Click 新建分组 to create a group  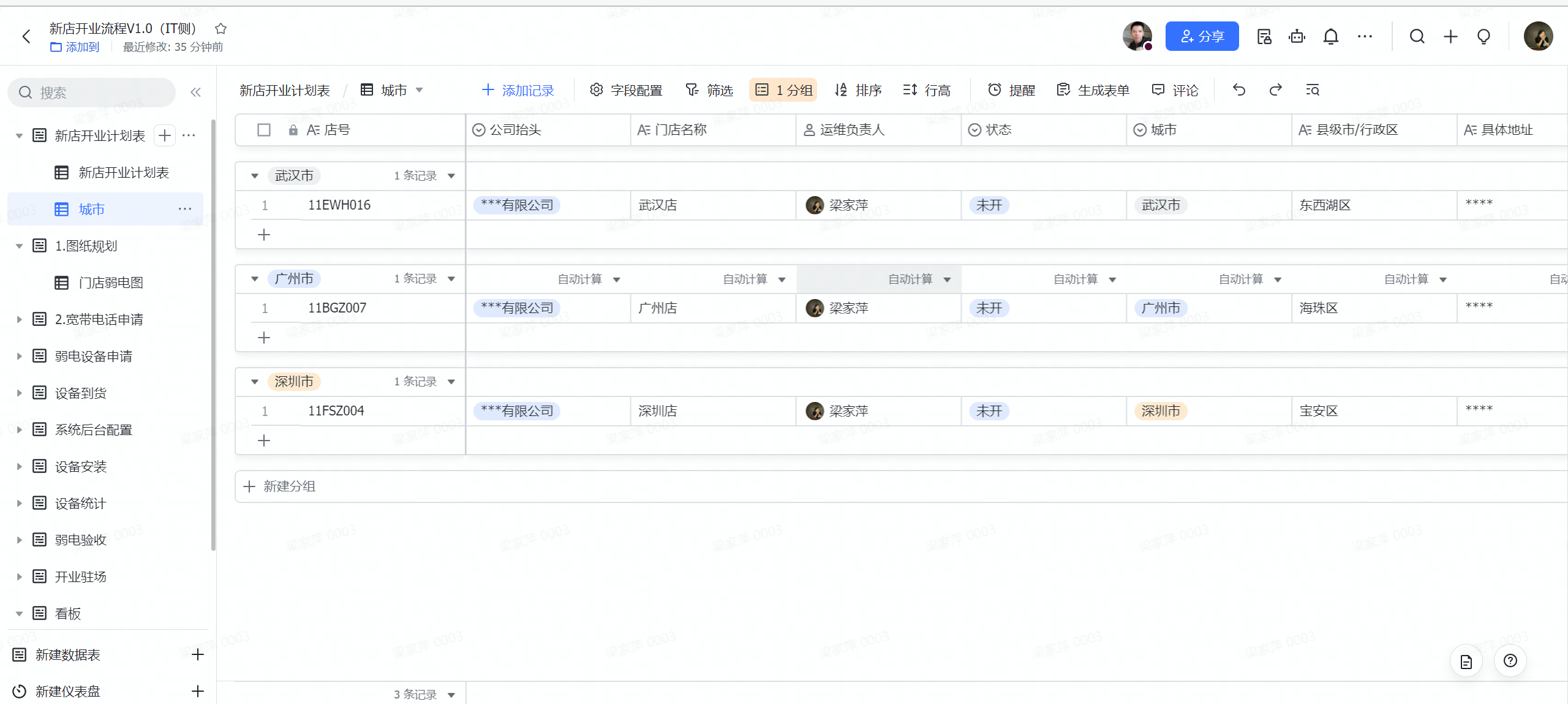pyautogui.click(x=279, y=486)
